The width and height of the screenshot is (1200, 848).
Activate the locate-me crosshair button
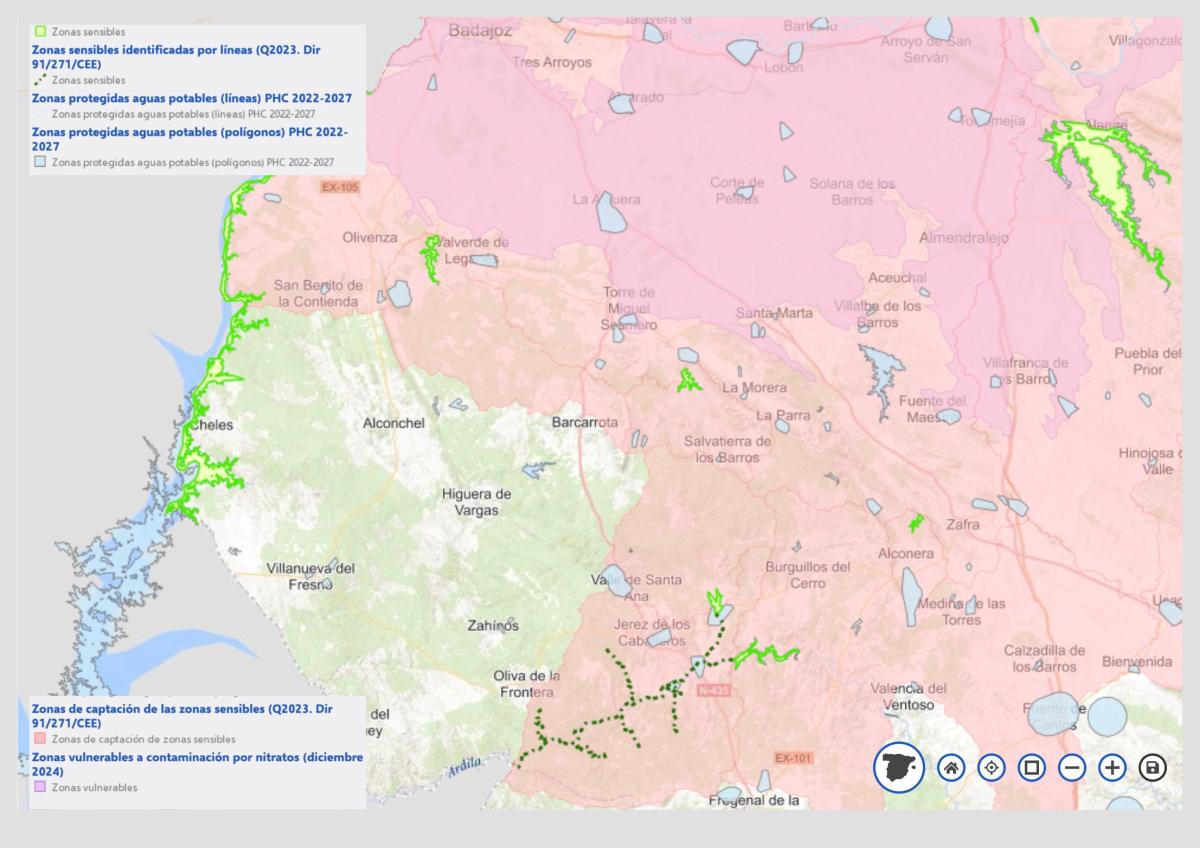[x=991, y=768]
